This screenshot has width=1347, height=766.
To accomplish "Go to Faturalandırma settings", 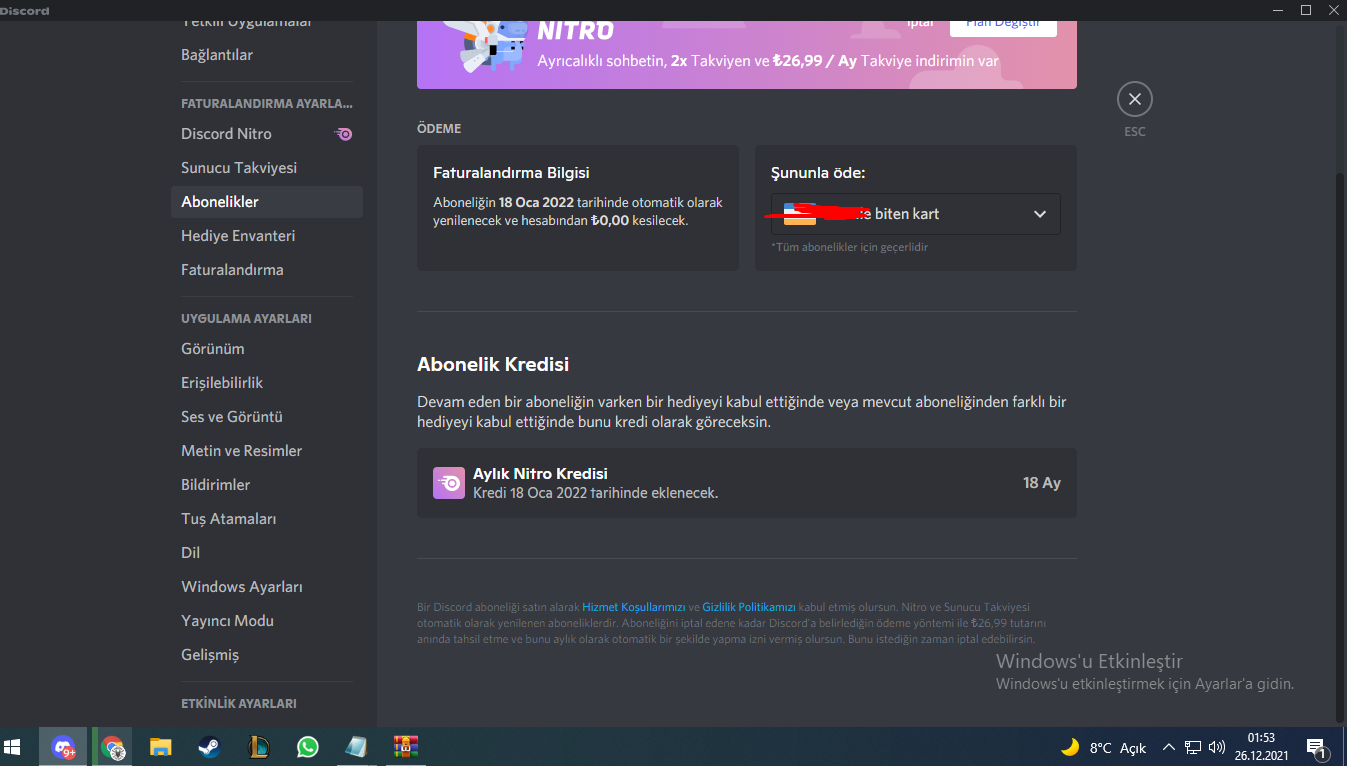I will tap(267, 270).
